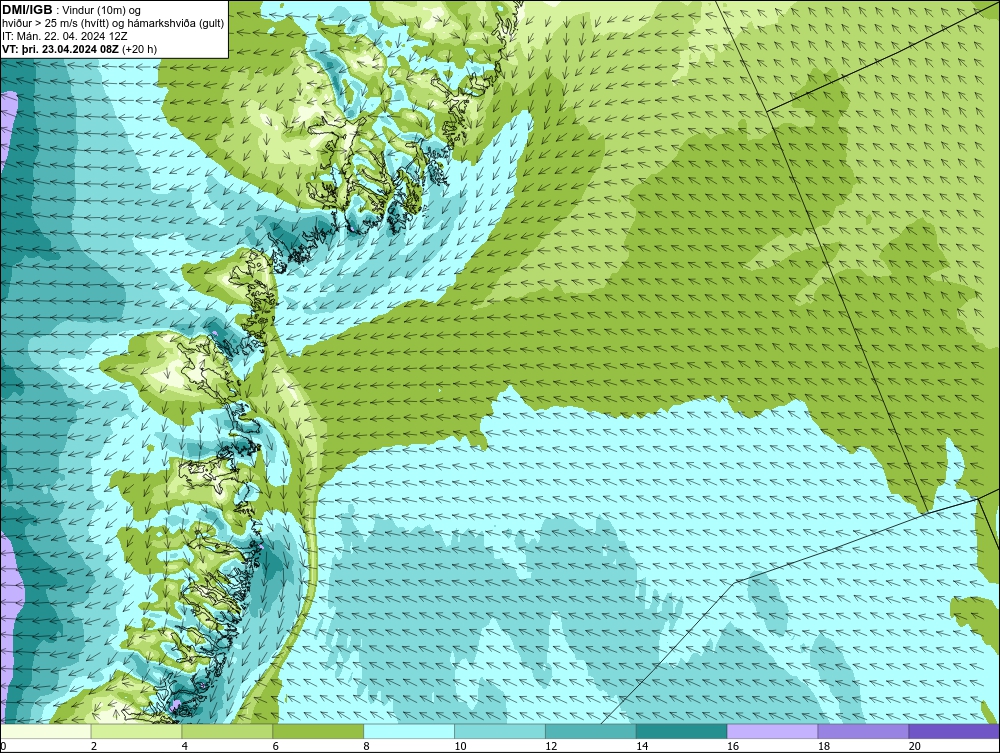Screen dimensions: 1000x753
Task: Click the 14–16 m/s dark teal legend swatch
Action: click(x=682, y=731)
